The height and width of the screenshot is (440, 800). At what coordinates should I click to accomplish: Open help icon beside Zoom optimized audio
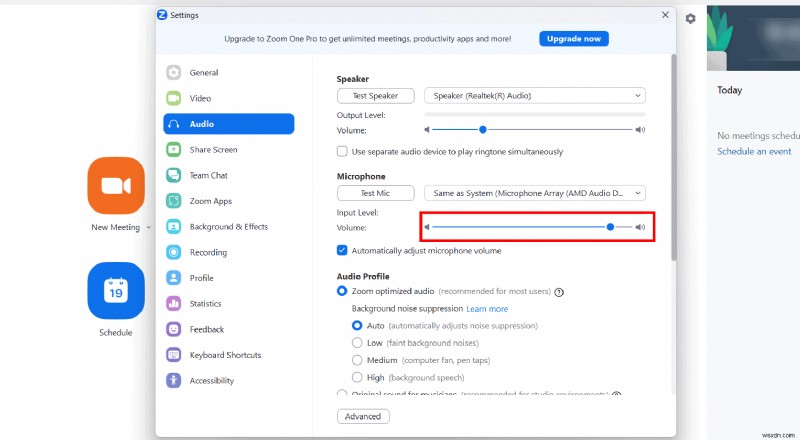559,292
